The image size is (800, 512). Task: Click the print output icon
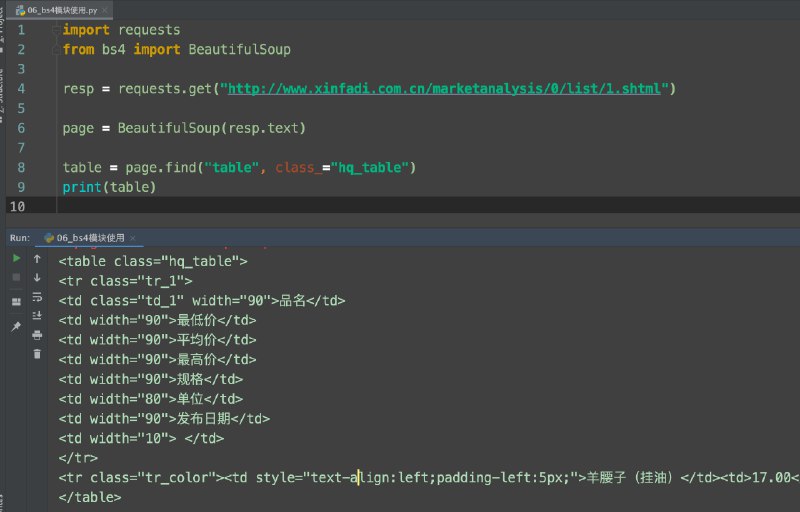pos(37,335)
